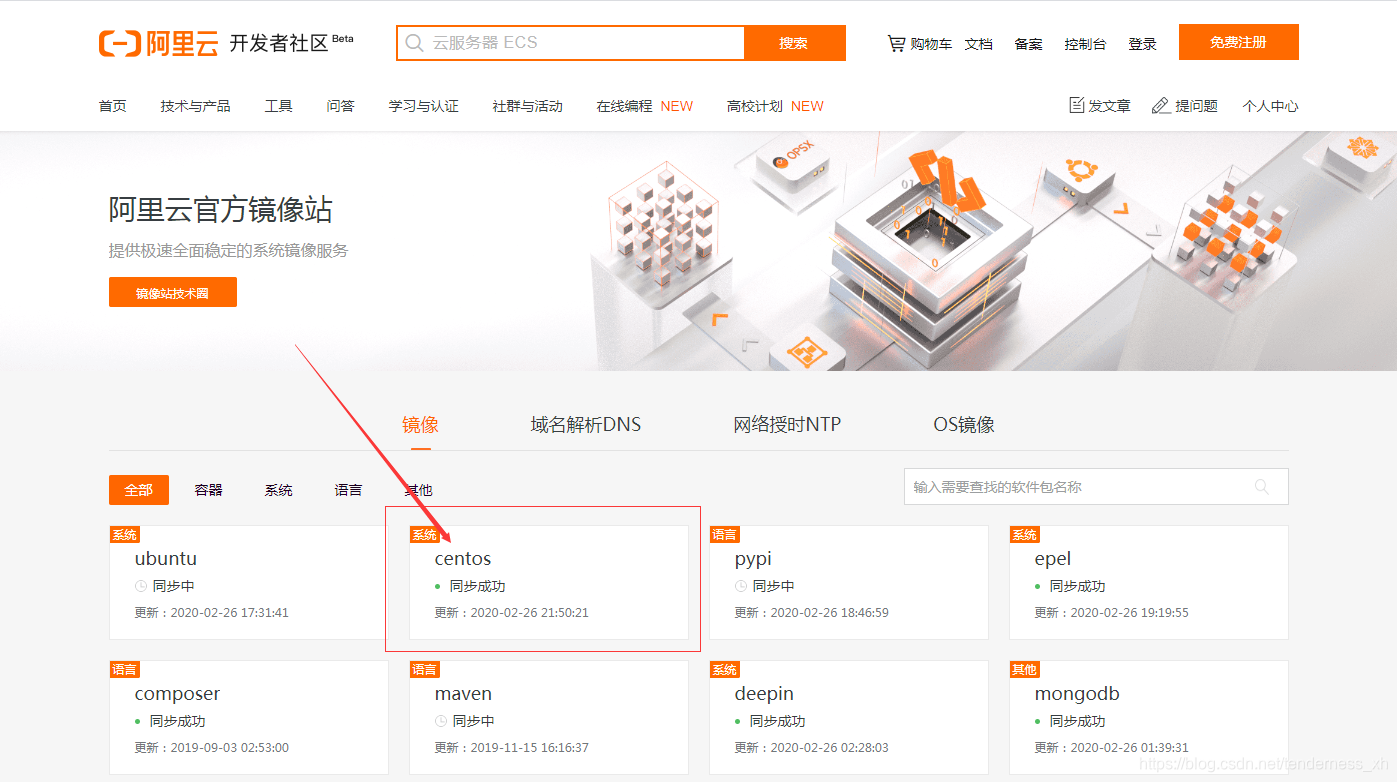Click the maven syncing clock icon
The width and height of the screenshot is (1397, 782).
tap(441, 721)
